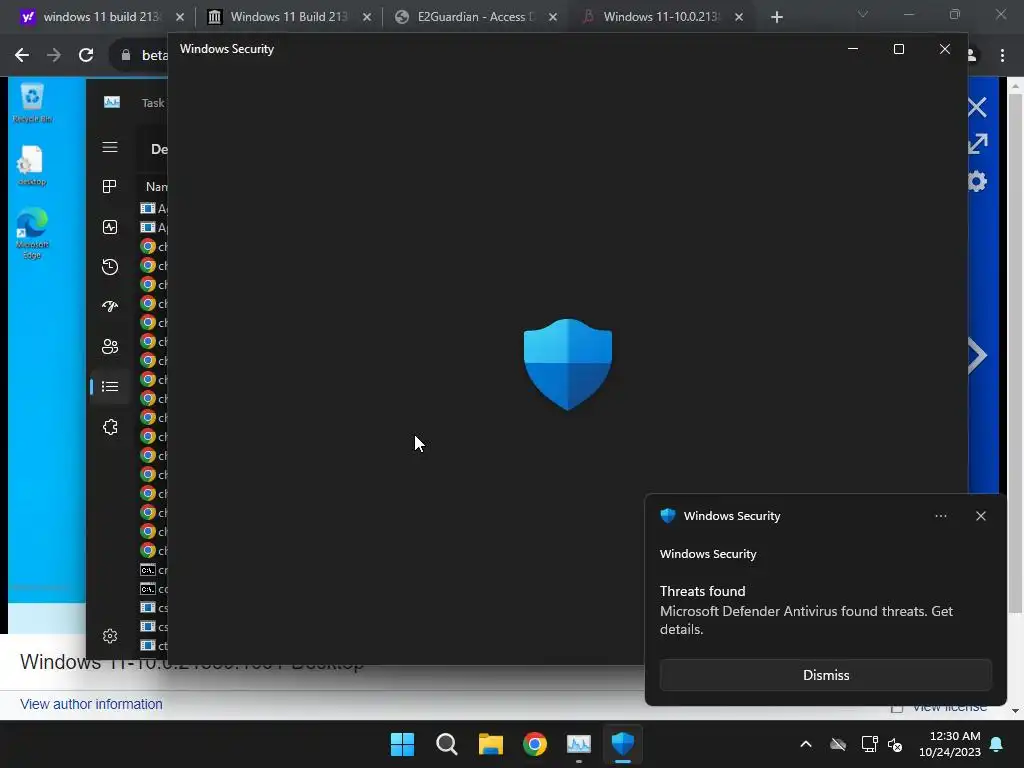Maximize the Windows Security window

(899, 49)
